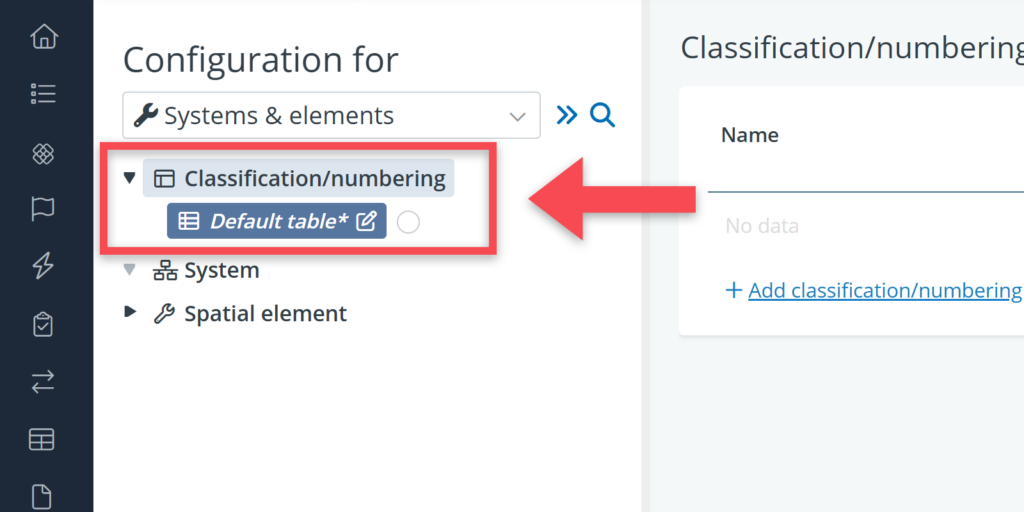
Task: Select the radio button beside Default table
Action: coord(408,222)
